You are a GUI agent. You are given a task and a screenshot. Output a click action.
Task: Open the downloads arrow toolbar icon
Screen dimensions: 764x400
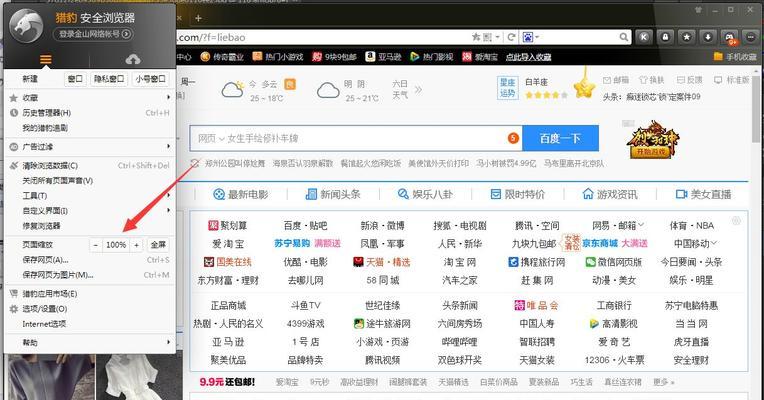[x=708, y=37]
